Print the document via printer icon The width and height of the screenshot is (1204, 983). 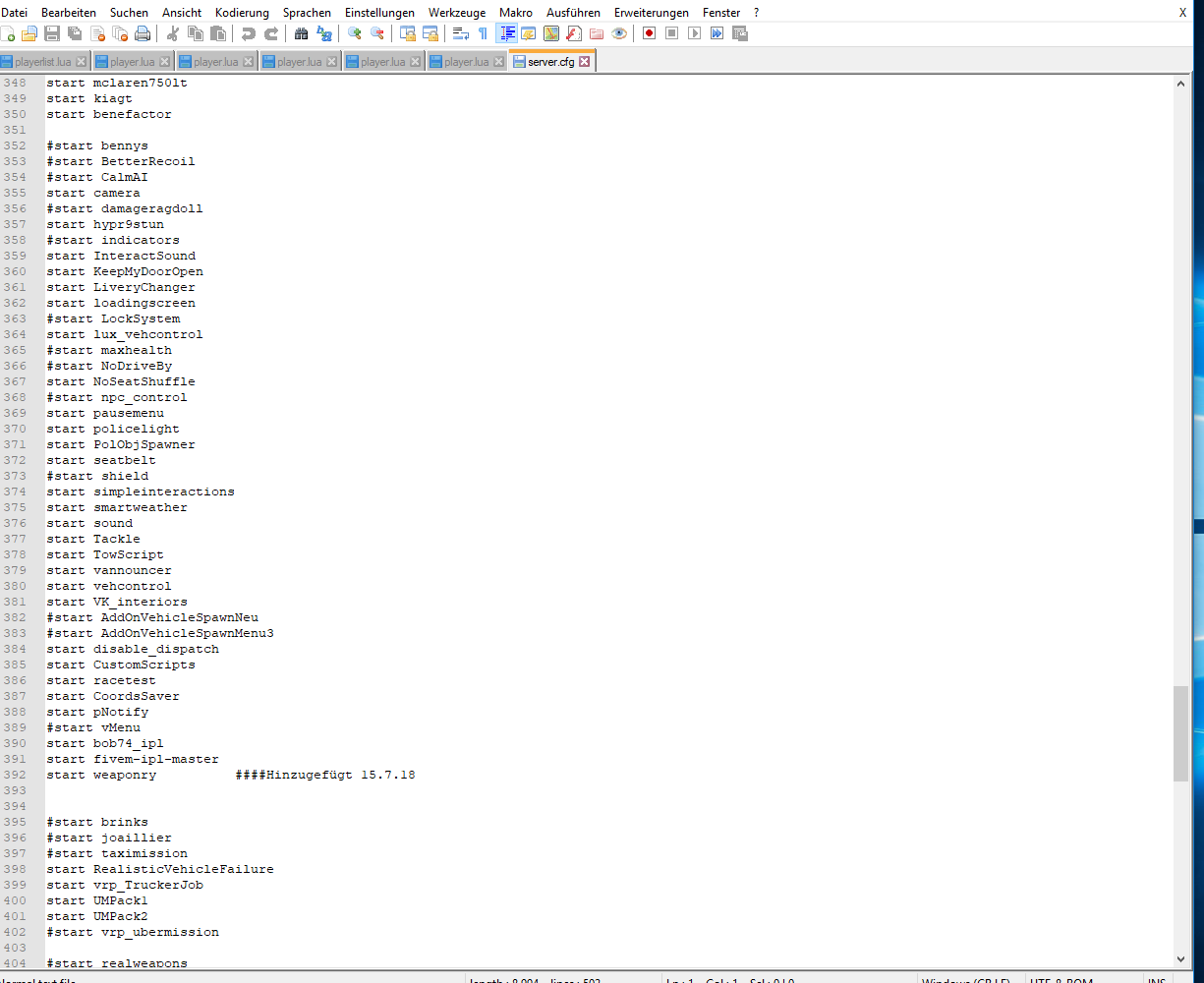[x=143, y=33]
